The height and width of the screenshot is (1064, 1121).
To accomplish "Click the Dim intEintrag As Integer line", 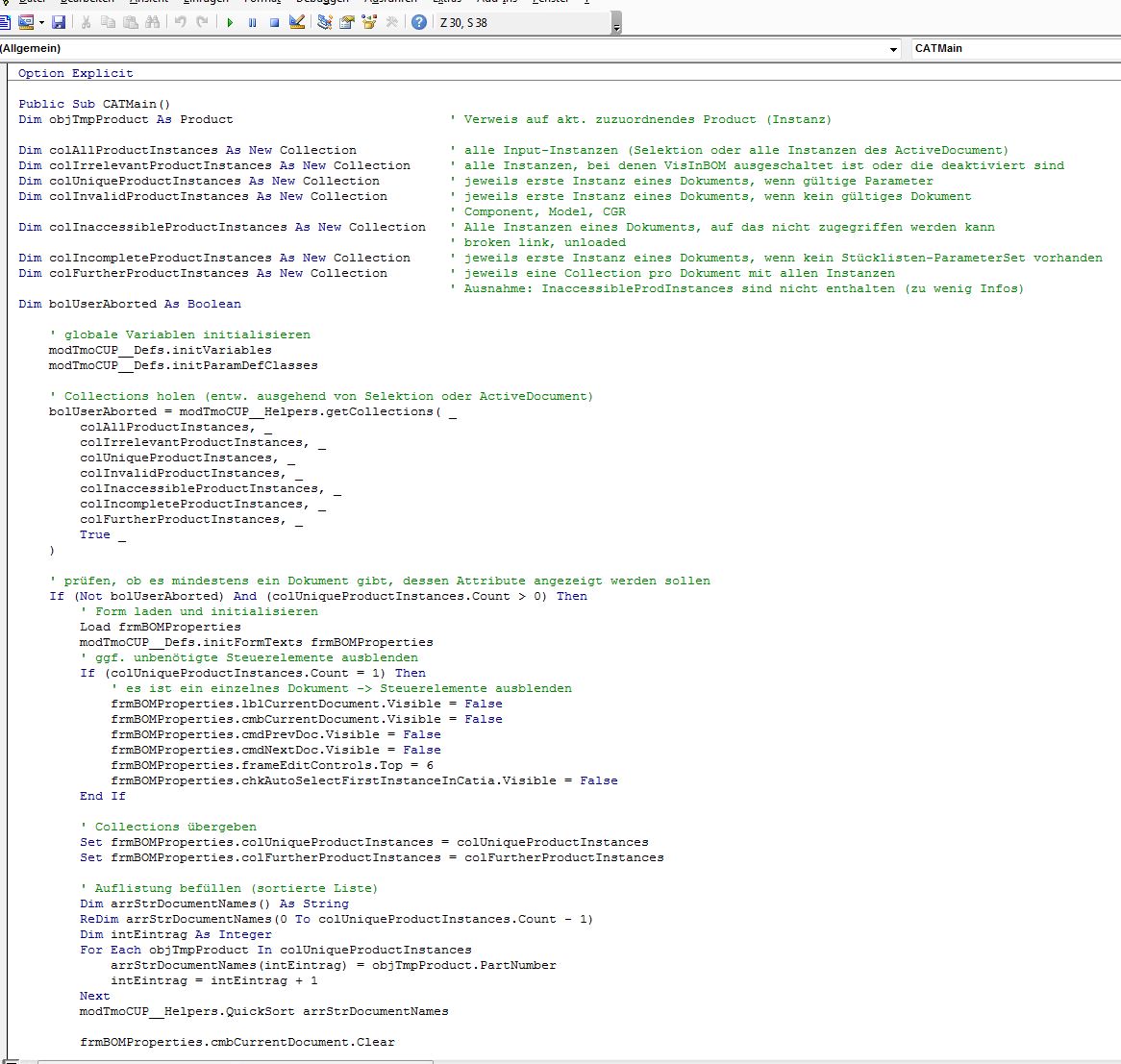I will pos(176,934).
